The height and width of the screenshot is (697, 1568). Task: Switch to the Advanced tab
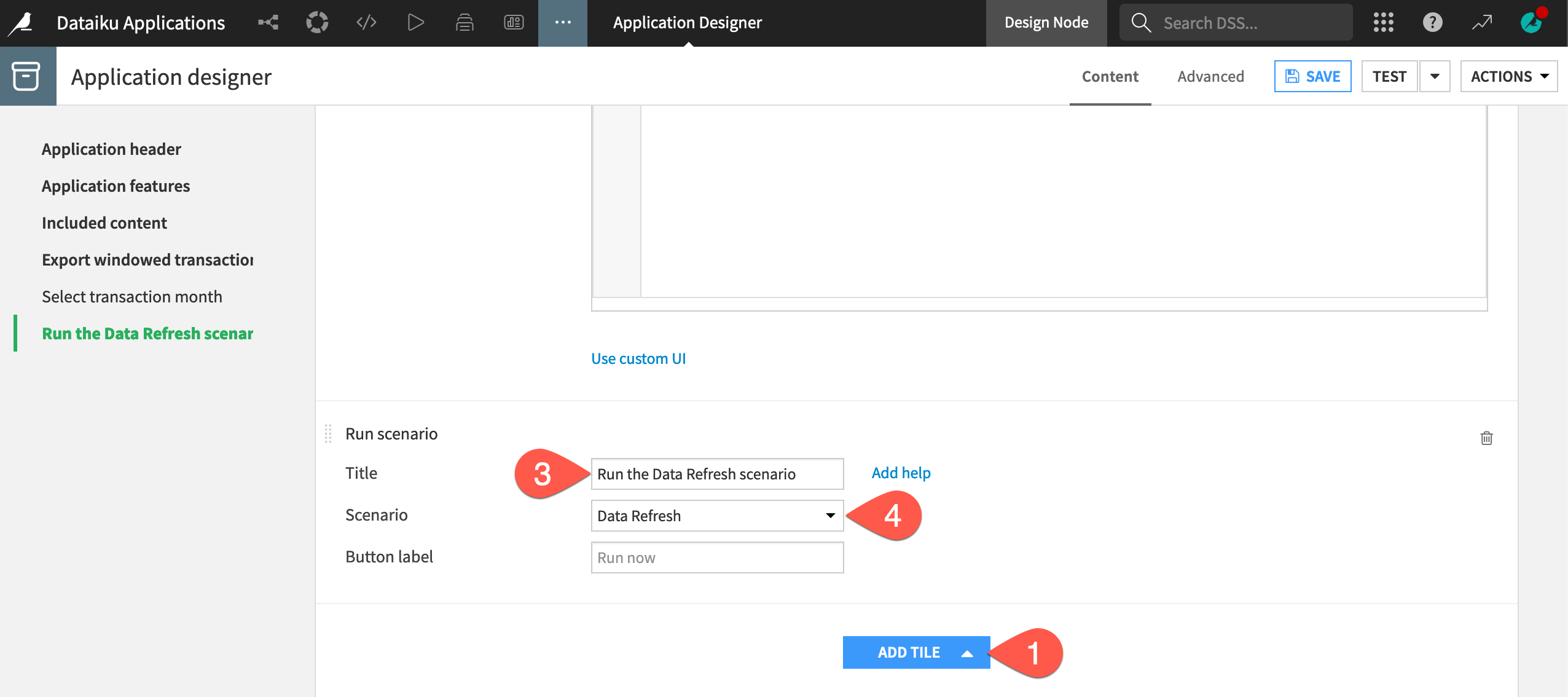pos(1210,76)
